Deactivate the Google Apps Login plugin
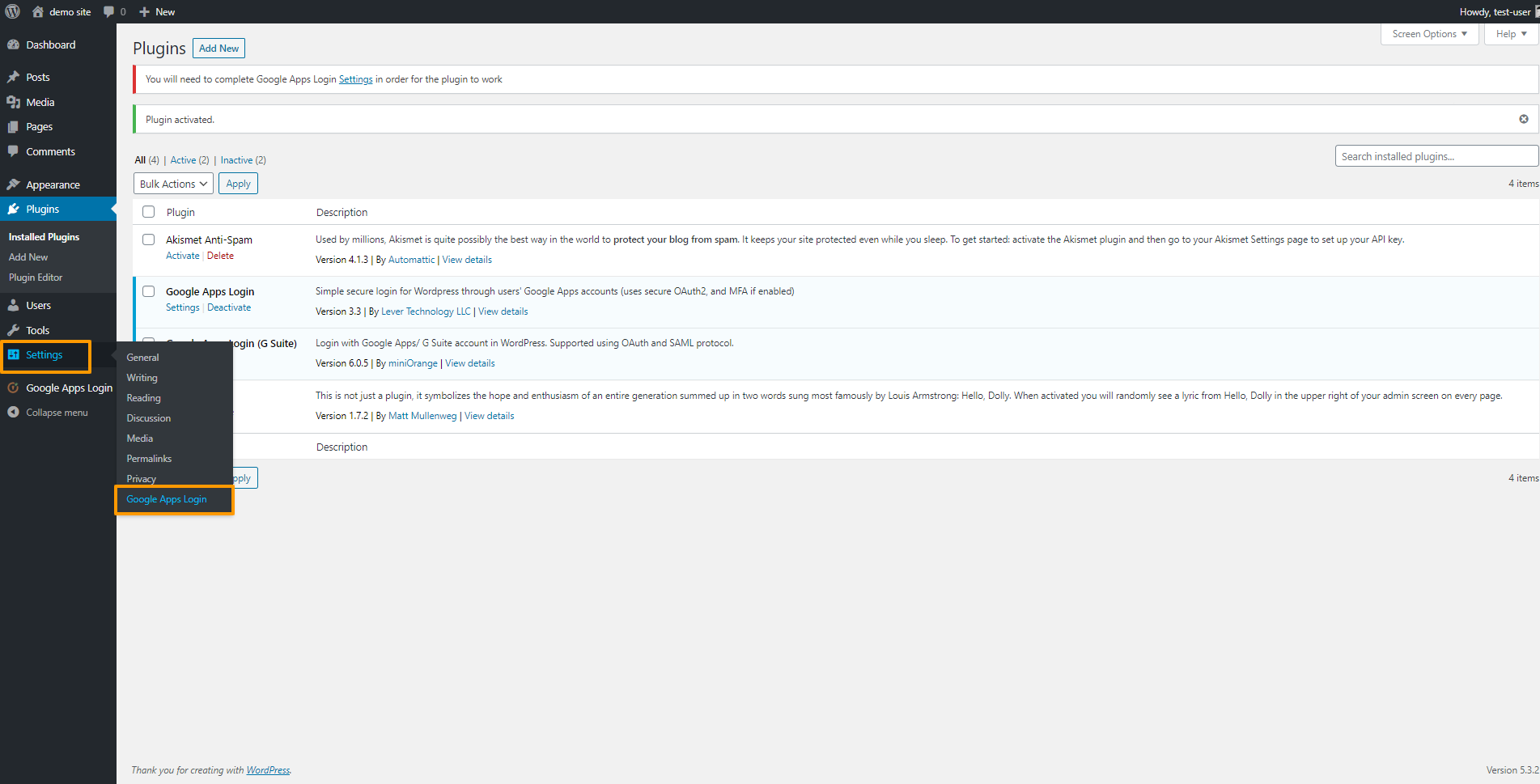 pyautogui.click(x=229, y=307)
